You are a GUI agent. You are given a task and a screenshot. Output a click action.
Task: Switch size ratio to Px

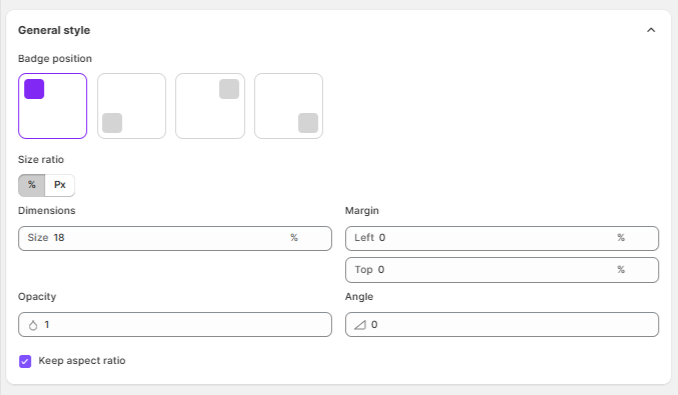pyautogui.click(x=60, y=185)
